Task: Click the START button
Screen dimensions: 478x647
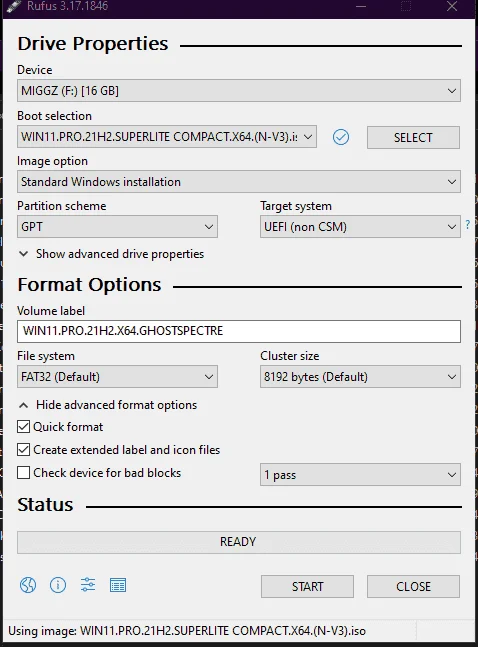Action: [x=307, y=586]
